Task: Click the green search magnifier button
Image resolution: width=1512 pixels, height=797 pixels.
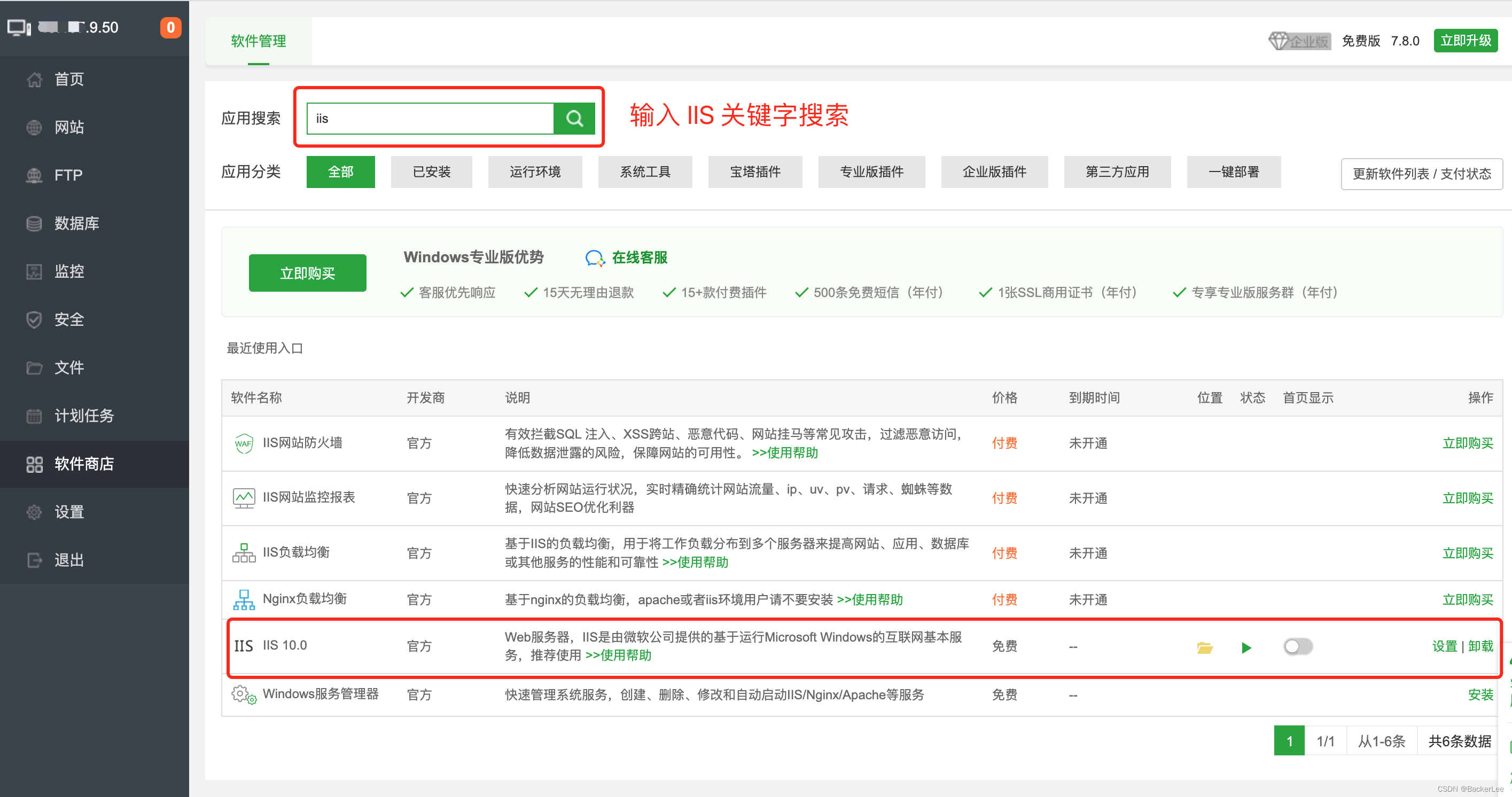Action: 574,119
